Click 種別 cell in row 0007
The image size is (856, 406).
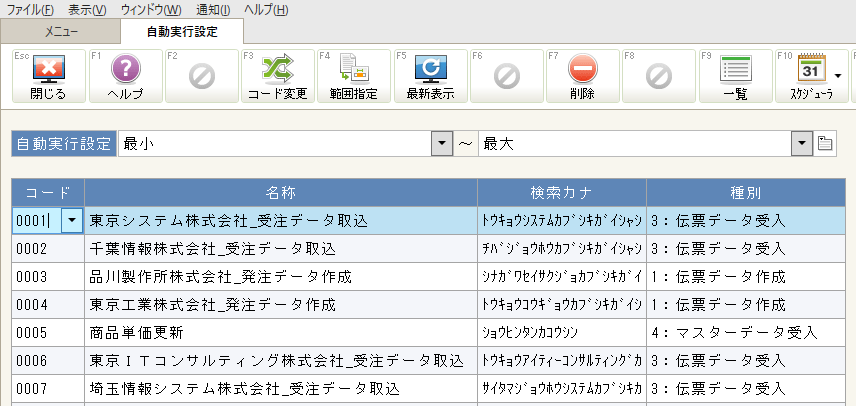(746, 389)
